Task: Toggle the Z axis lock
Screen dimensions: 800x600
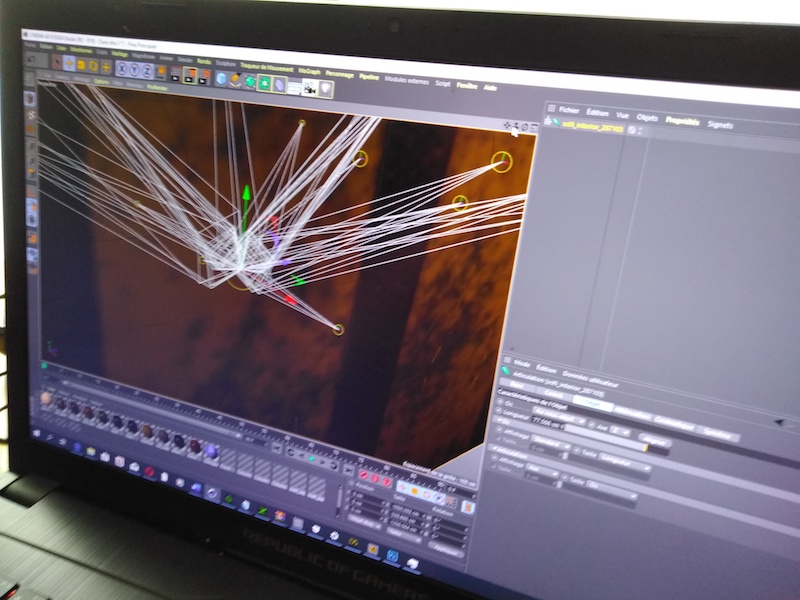Action: click(x=147, y=71)
